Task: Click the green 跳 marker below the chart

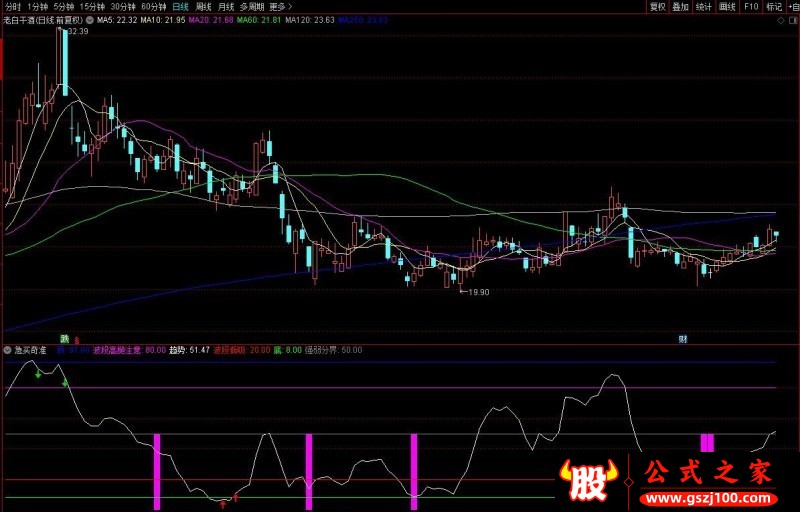Action: pos(65,339)
